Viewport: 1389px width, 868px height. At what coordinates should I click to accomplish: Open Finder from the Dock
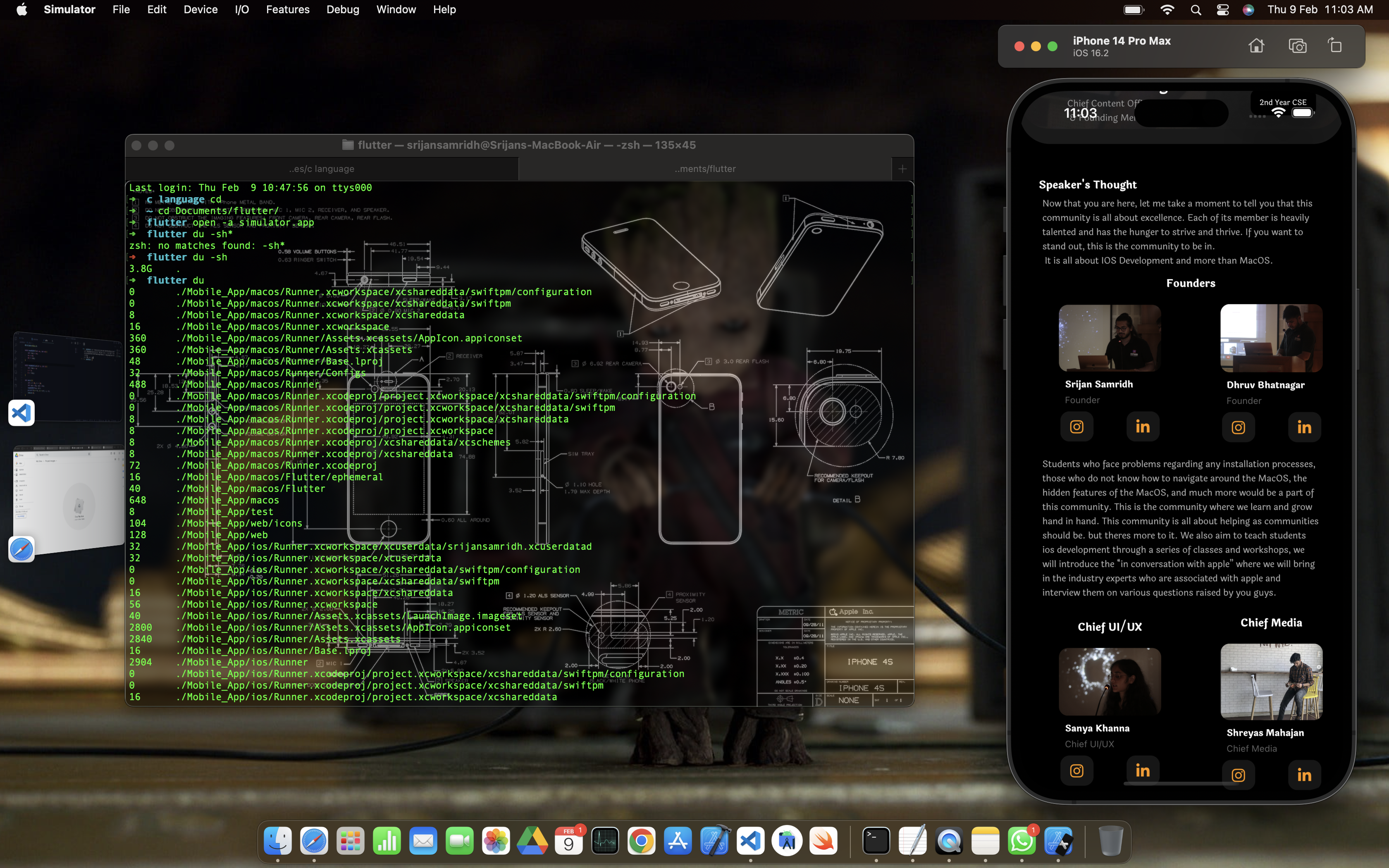278,841
